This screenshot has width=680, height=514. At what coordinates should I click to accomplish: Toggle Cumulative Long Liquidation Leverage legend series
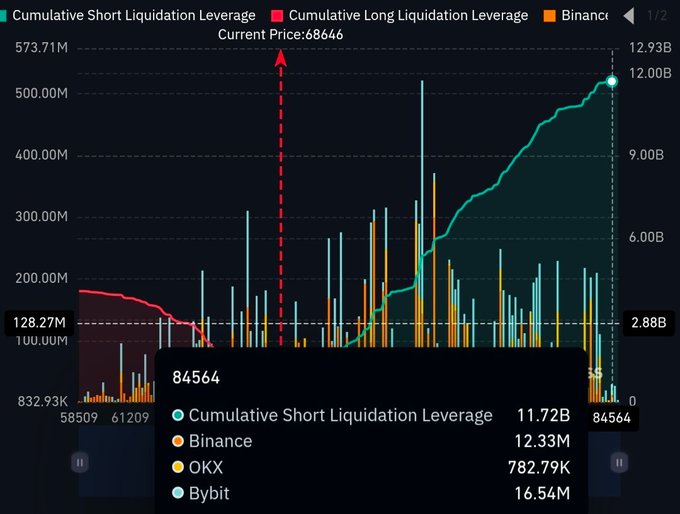pos(400,15)
